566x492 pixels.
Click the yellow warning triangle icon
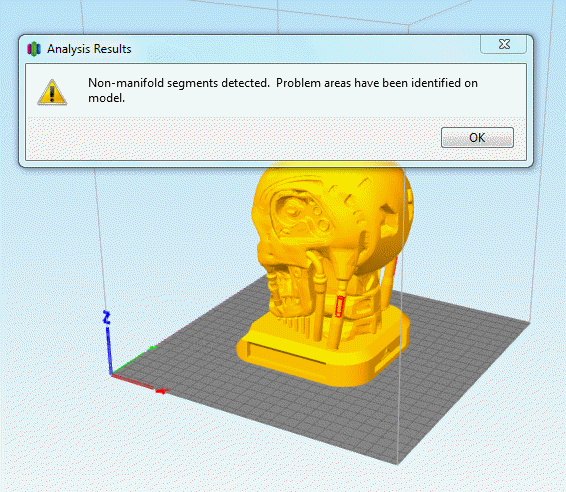tap(52, 92)
